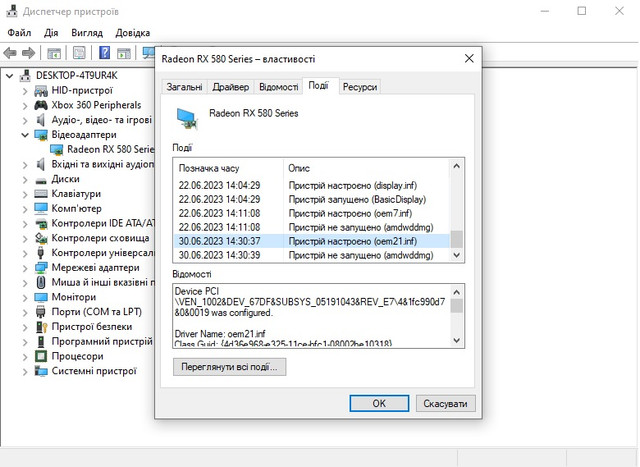Click the HID-пристрої category icon

[x=41, y=91]
